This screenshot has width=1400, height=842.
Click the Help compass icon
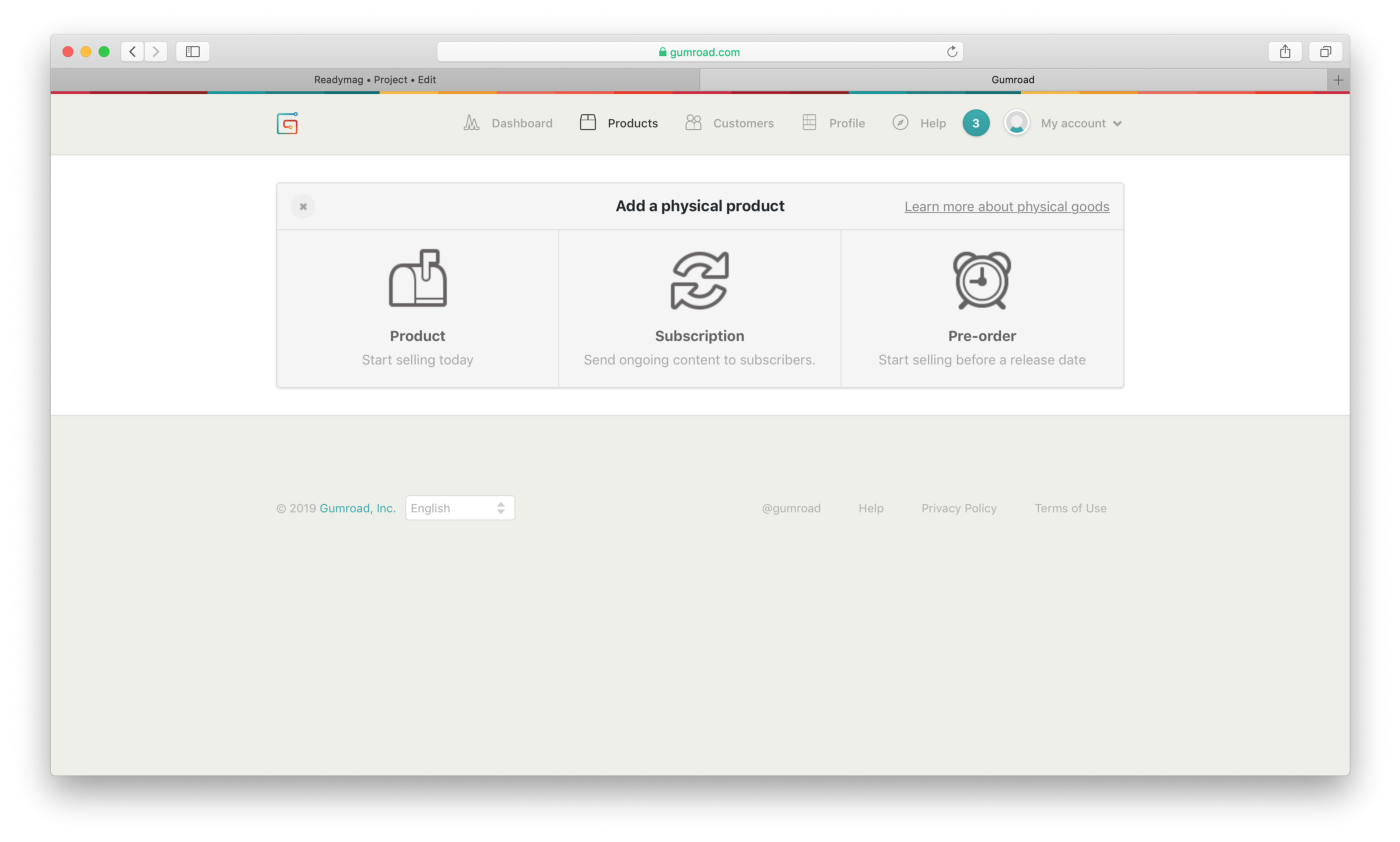coord(899,123)
